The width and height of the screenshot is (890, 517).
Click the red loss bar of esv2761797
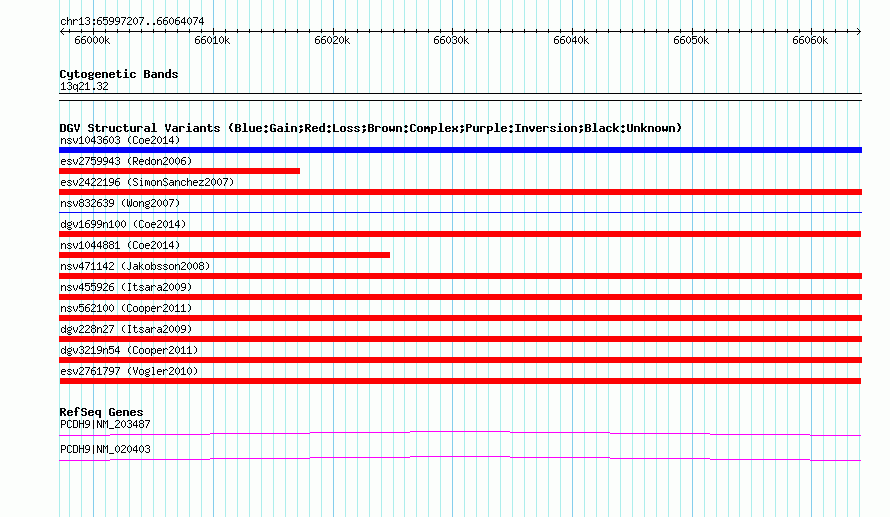[460, 381]
